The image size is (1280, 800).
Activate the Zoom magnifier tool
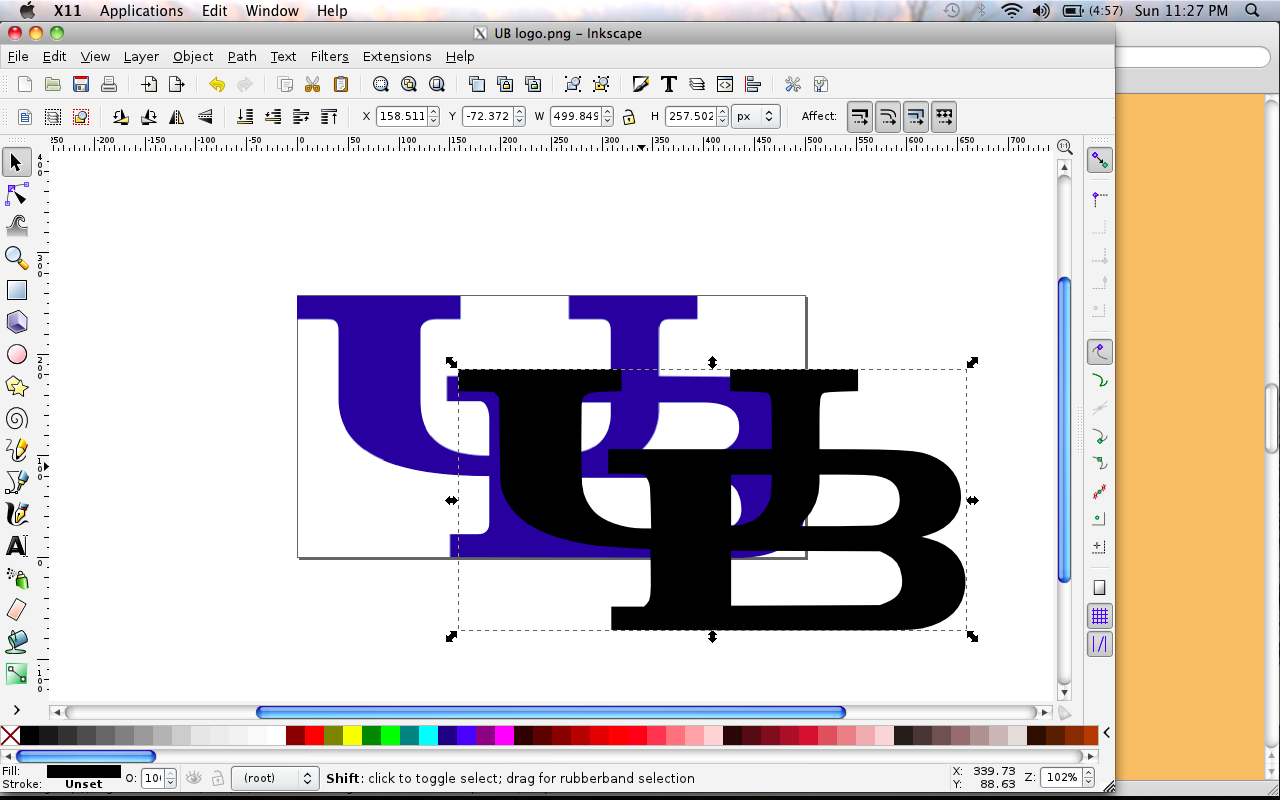(17, 258)
